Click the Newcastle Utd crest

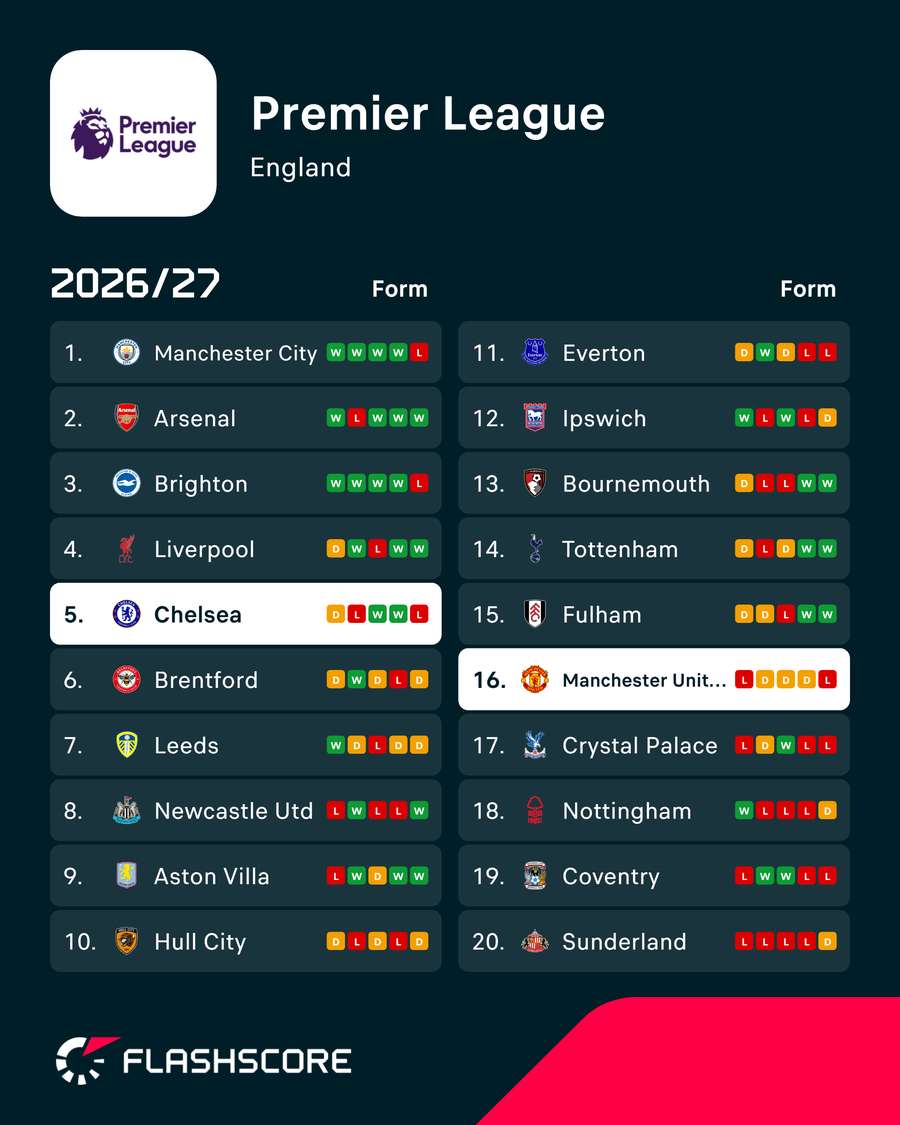coord(126,811)
